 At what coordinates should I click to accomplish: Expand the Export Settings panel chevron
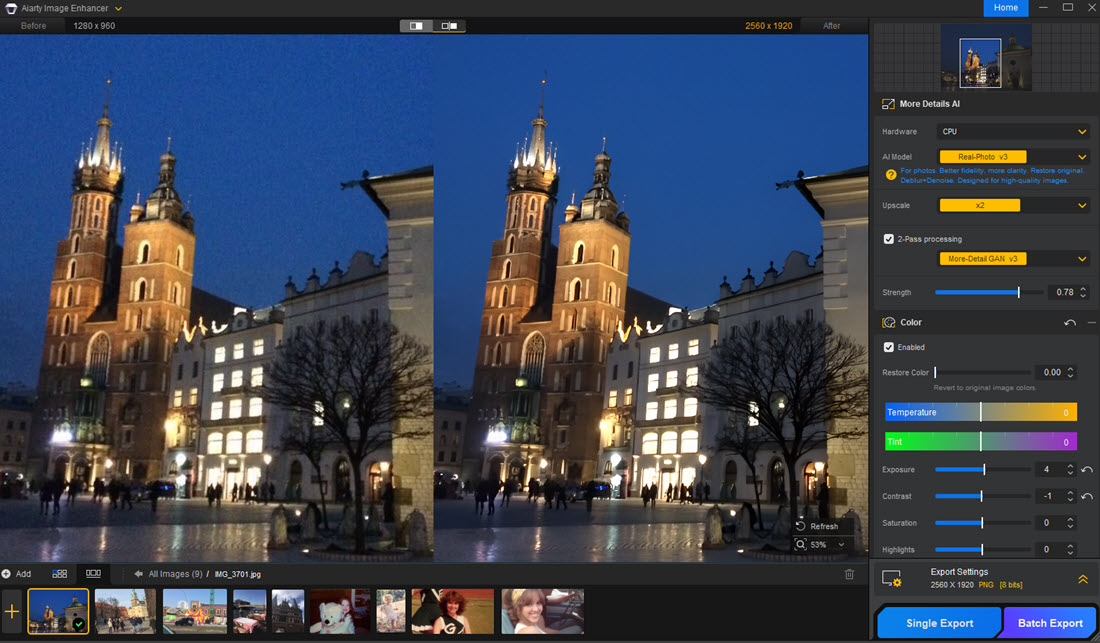coord(1082,579)
